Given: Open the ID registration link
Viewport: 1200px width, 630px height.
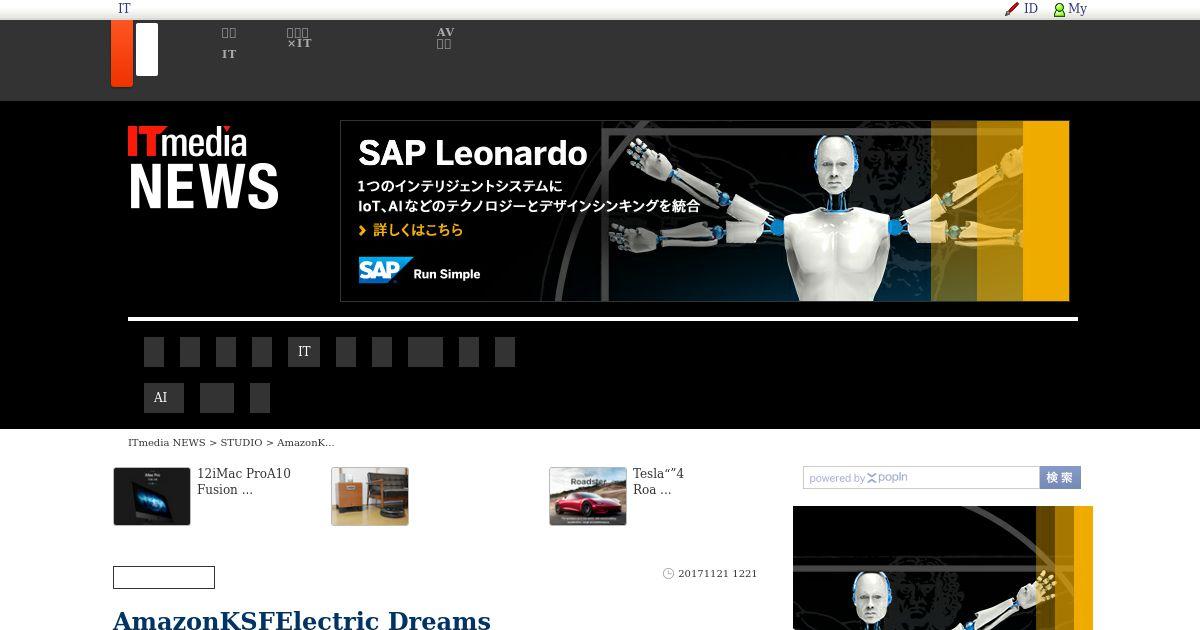Looking at the screenshot, I should [x=1031, y=9].
